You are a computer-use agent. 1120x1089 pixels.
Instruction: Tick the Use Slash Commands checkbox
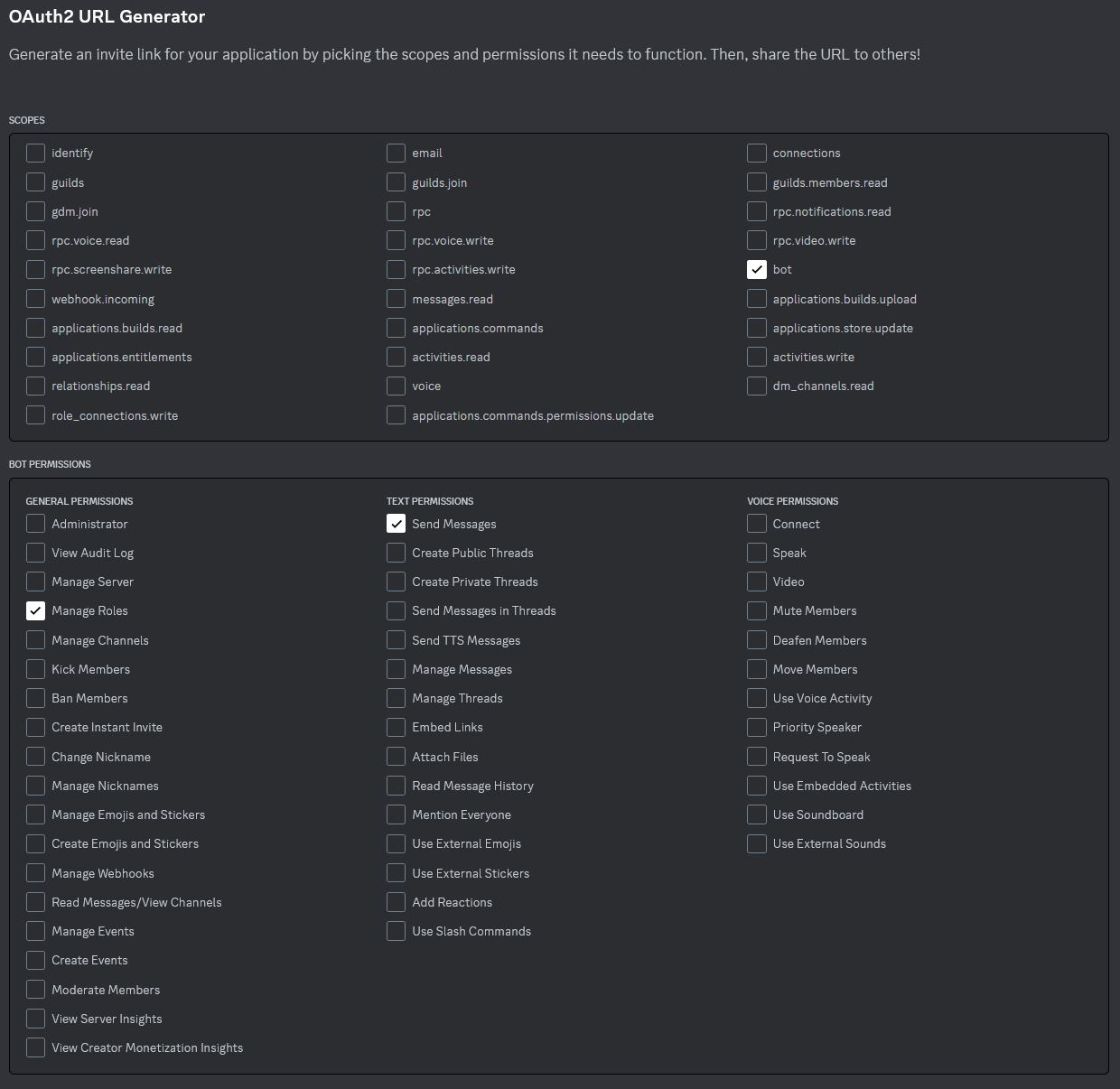coord(396,931)
